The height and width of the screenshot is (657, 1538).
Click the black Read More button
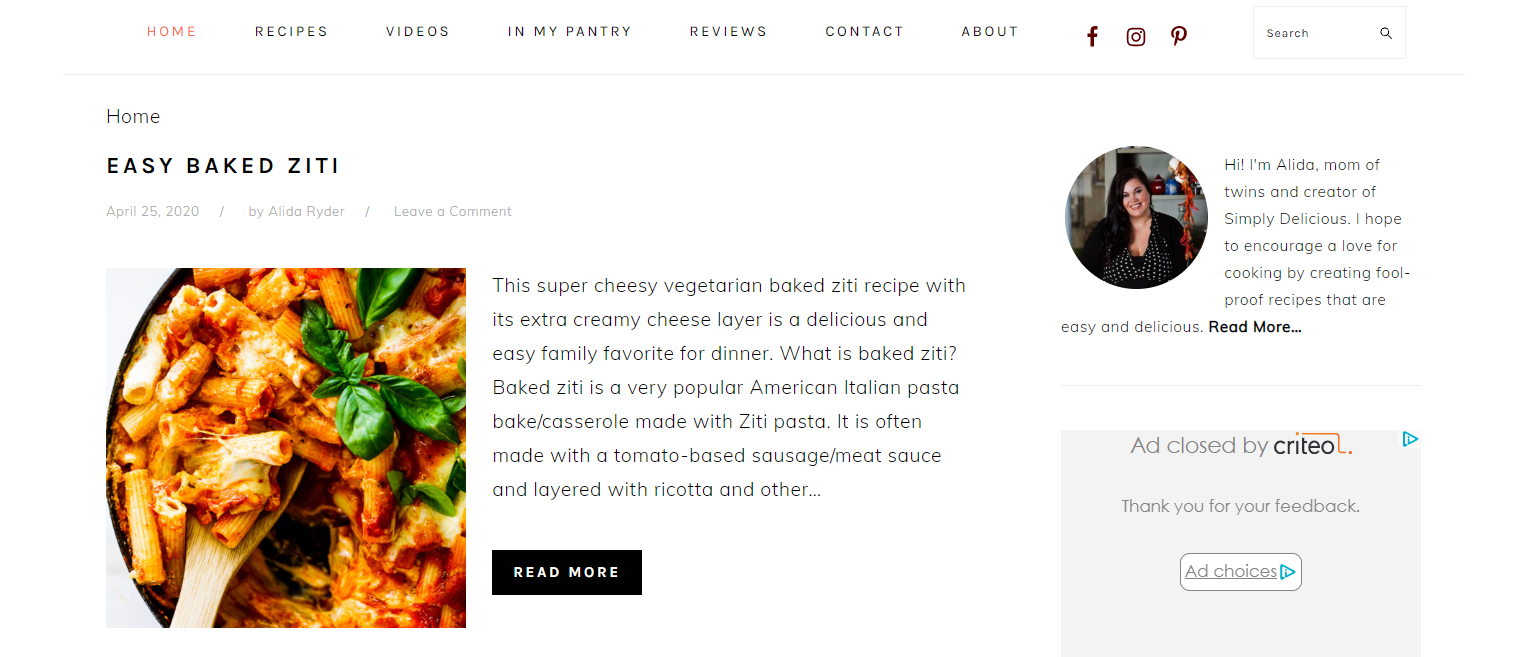tap(567, 572)
